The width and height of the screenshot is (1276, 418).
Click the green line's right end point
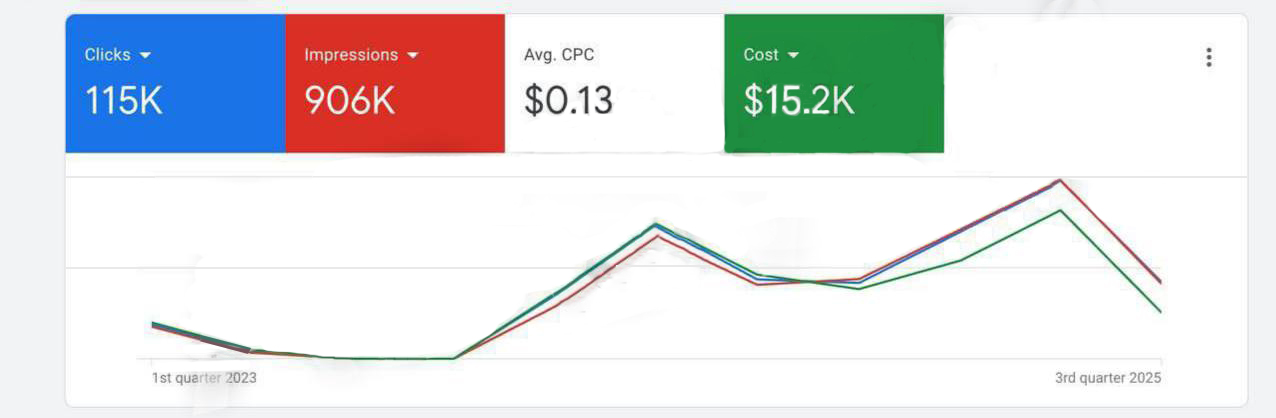[1160, 312]
